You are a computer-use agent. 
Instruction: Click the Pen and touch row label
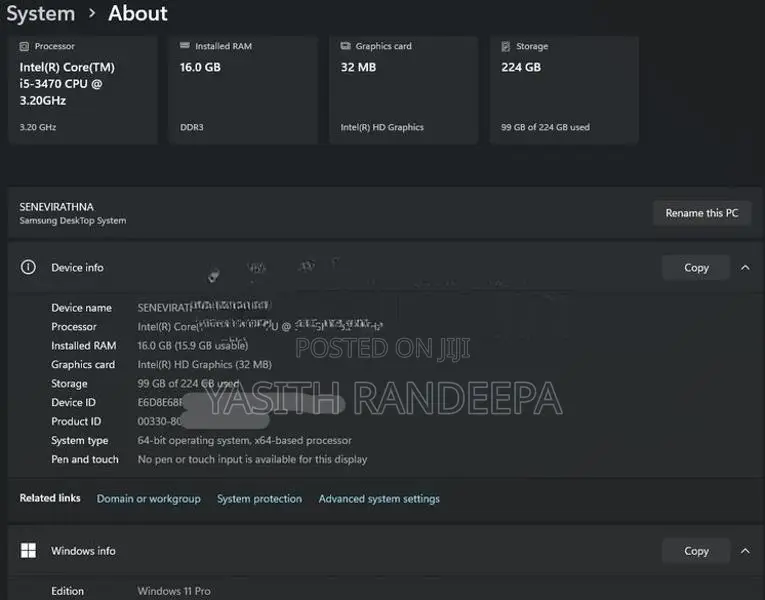[85, 460]
